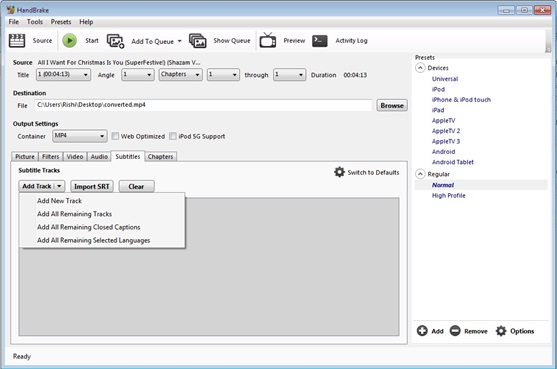Screen dimensions: 557x369
Task: Open the start chapter dropdown before through
Action: point(223,75)
